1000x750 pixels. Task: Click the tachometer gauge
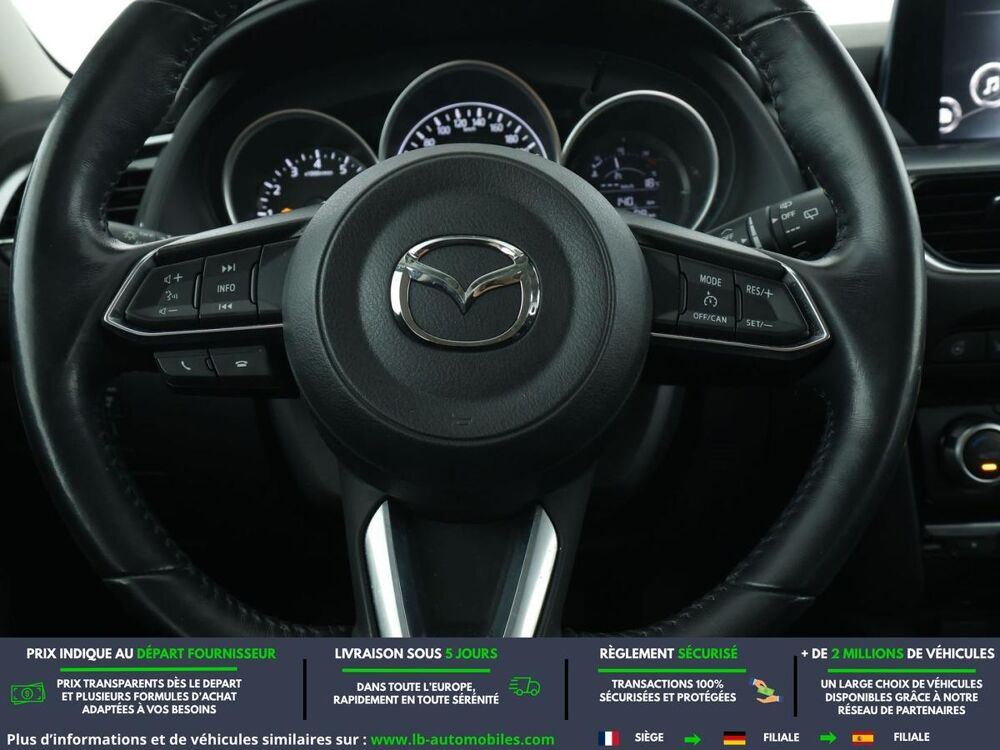[300, 167]
